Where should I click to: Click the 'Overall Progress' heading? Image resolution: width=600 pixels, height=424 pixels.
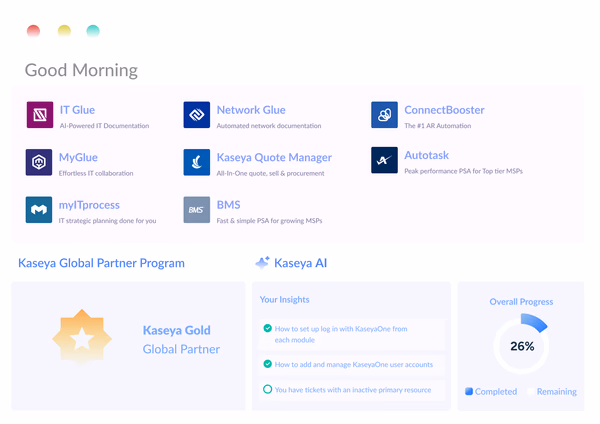[521, 302]
